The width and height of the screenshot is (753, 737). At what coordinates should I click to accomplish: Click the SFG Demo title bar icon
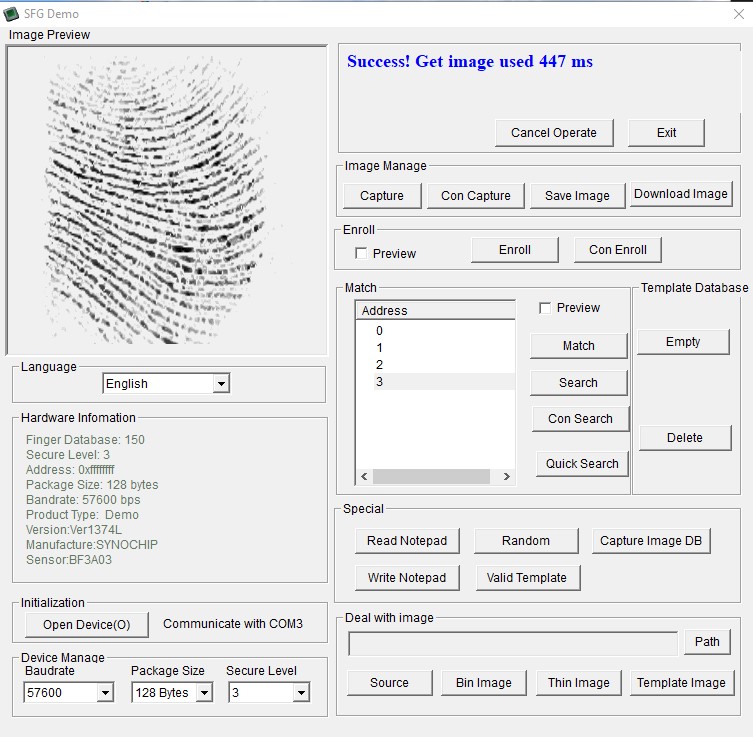12,13
